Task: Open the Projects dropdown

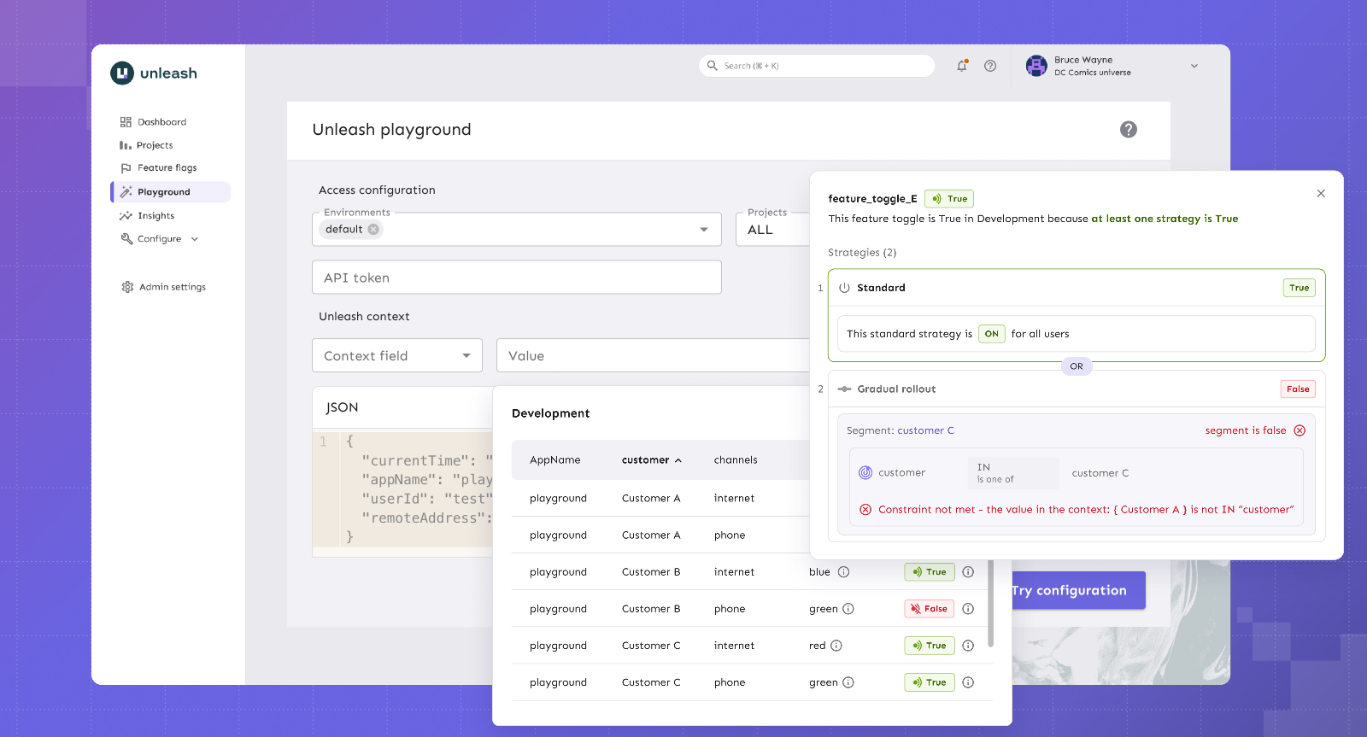Action: (x=773, y=229)
